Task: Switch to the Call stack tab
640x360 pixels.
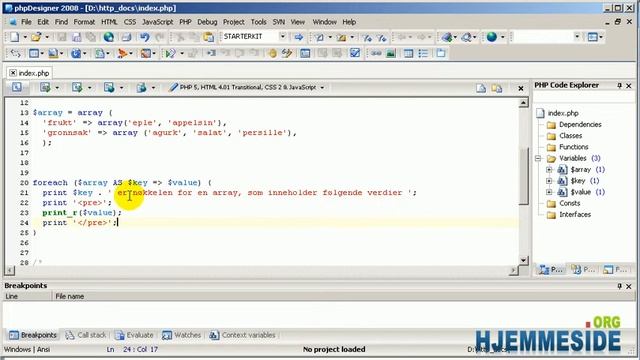Action: point(86,335)
